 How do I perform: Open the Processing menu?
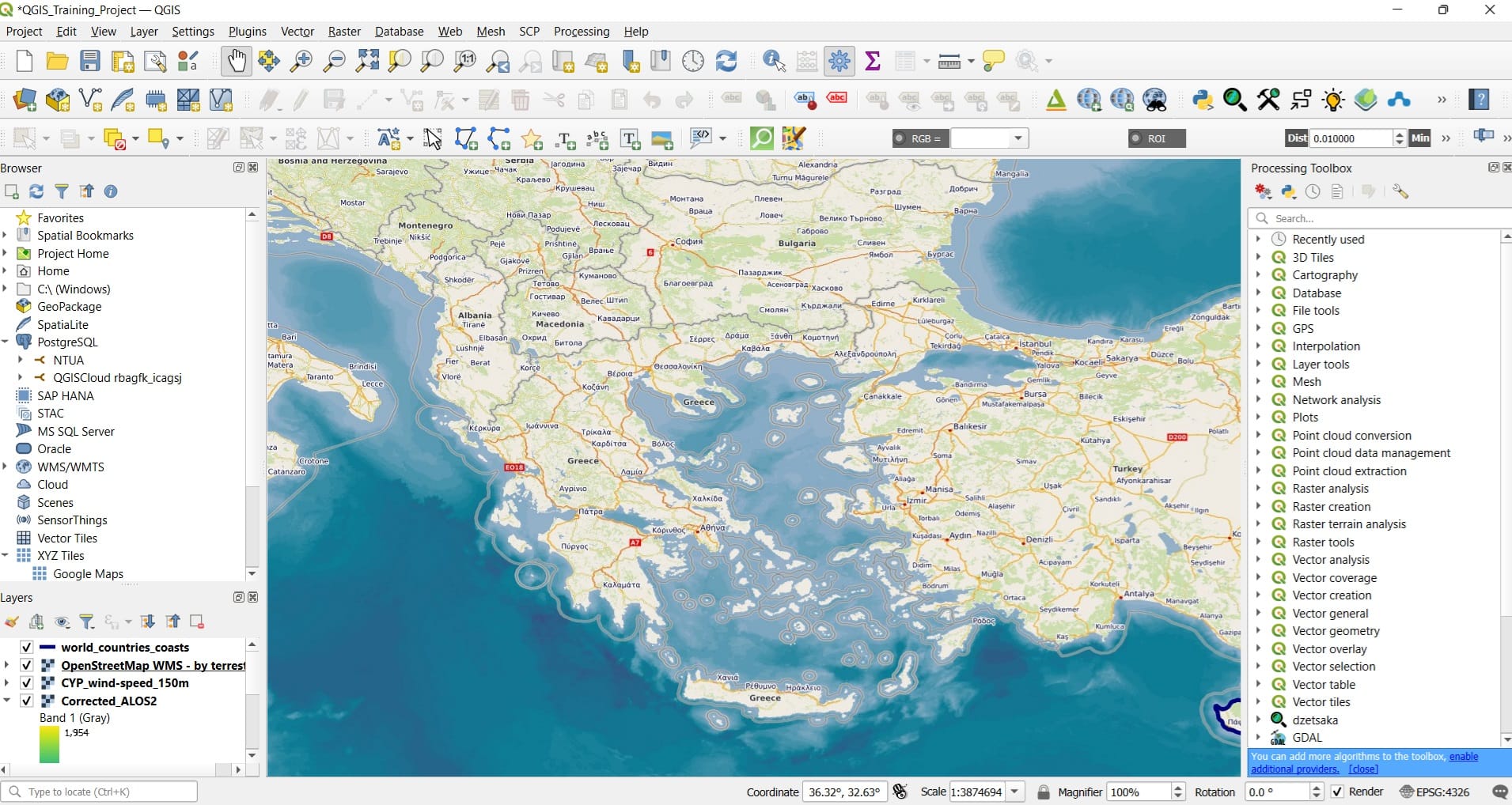tap(582, 32)
